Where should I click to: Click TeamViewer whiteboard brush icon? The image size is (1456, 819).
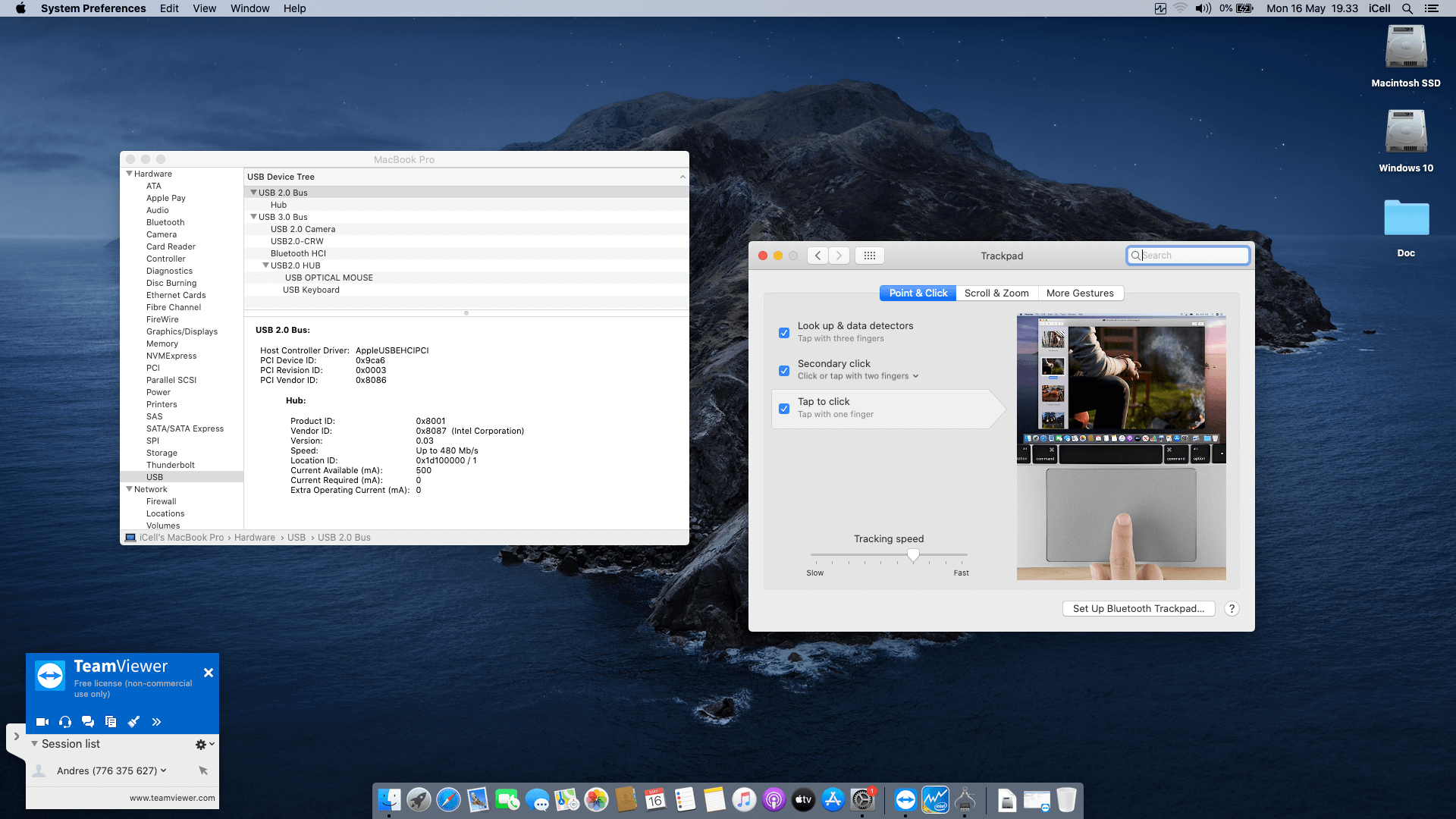tap(133, 722)
